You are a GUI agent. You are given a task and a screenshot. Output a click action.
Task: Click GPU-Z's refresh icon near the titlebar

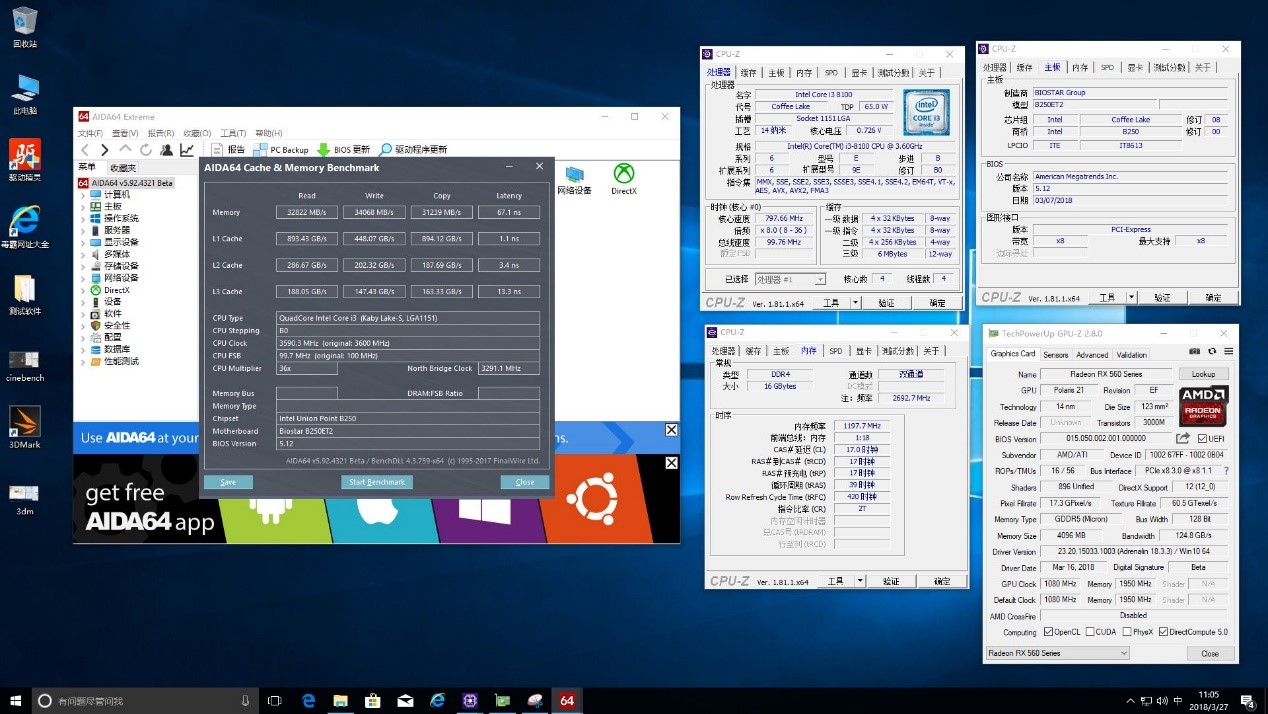[1211, 351]
